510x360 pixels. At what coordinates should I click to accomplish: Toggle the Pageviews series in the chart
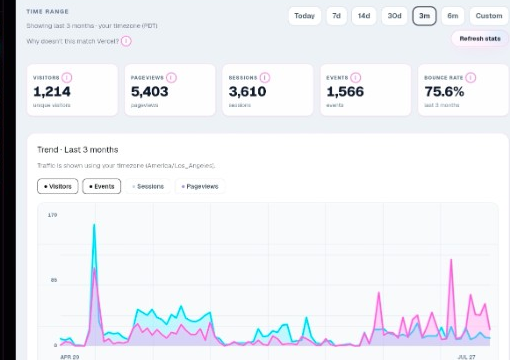200,186
